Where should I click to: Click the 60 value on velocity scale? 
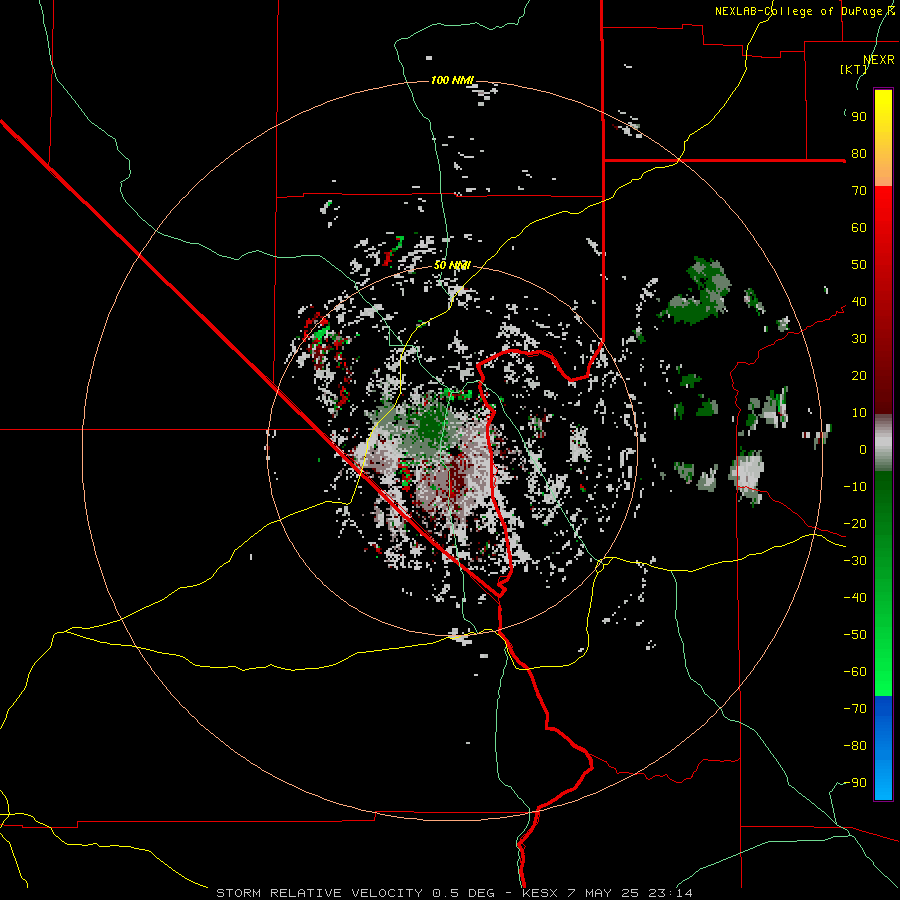point(859,228)
